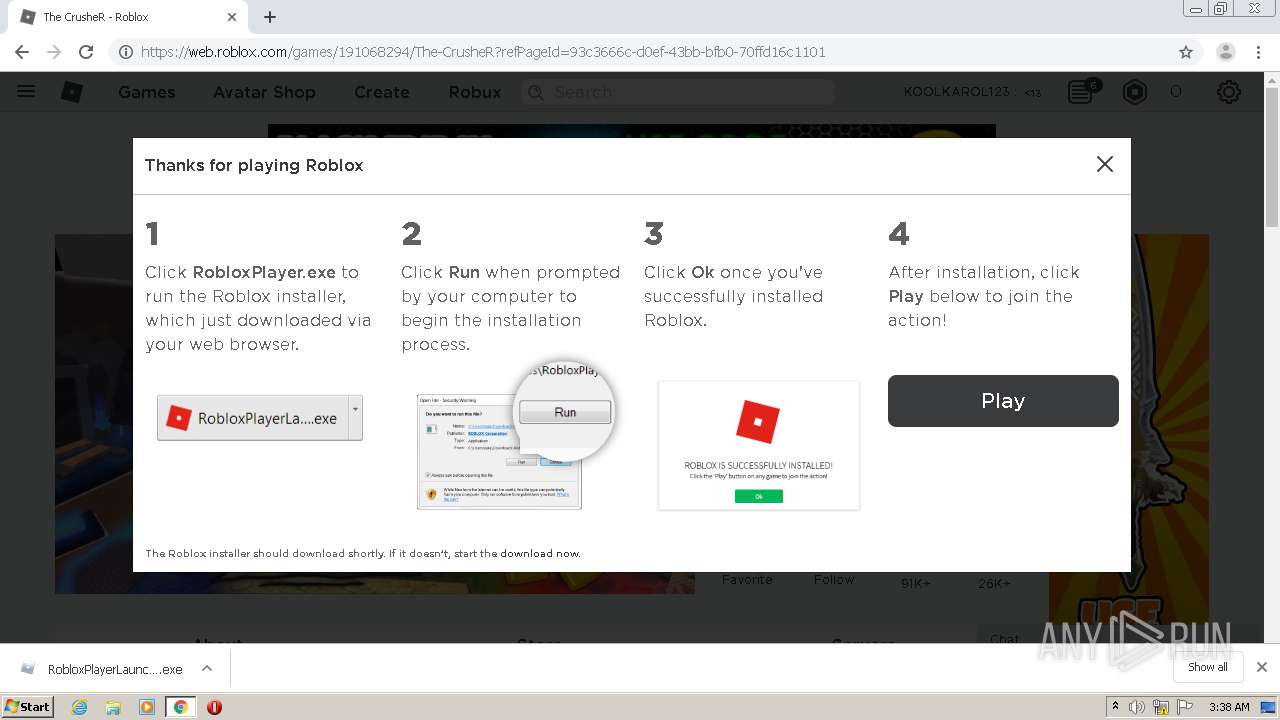The width and height of the screenshot is (1280, 720).
Task: View site information icon
Action: click(x=126, y=52)
